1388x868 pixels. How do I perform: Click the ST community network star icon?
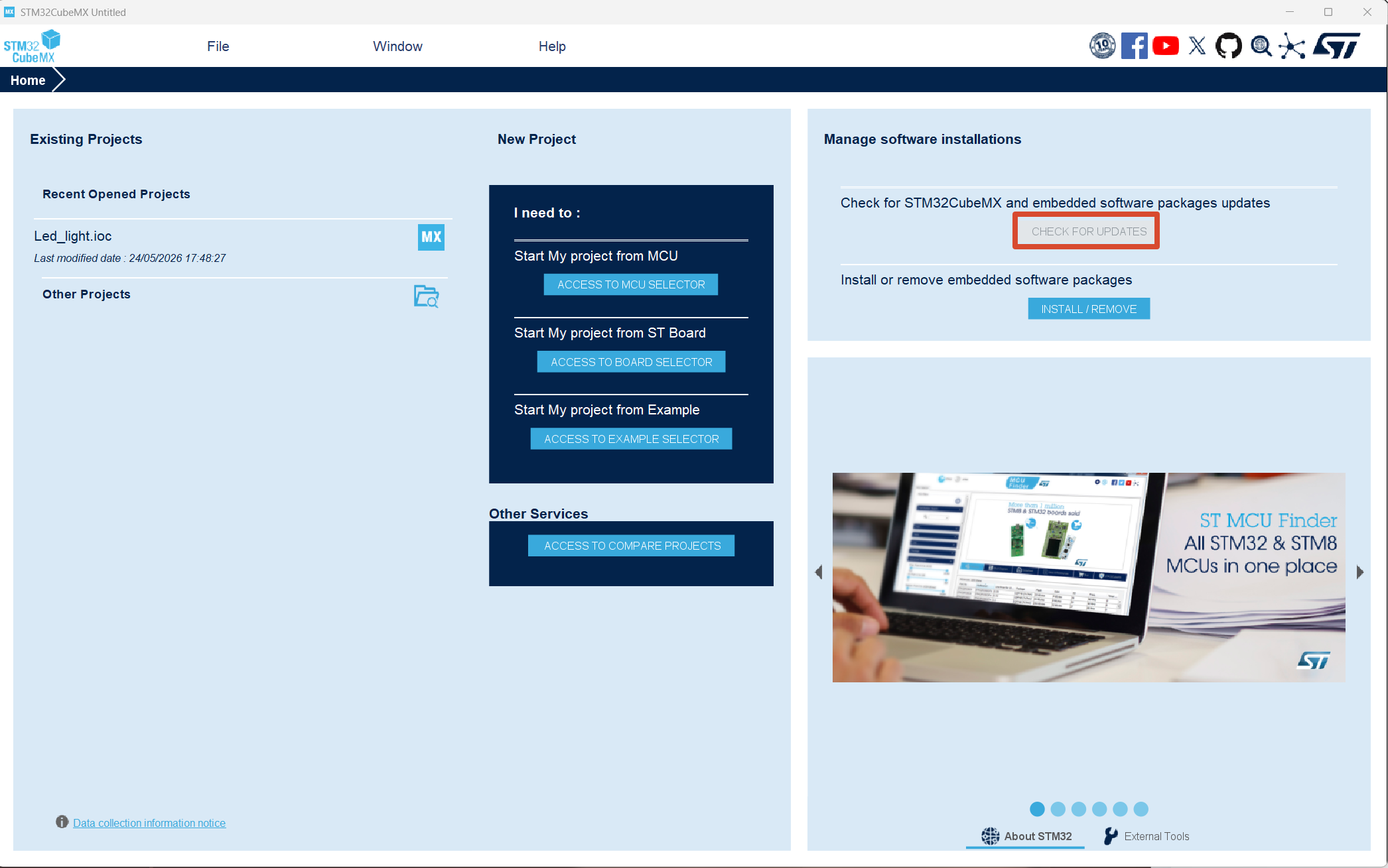tap(1292, 46)
